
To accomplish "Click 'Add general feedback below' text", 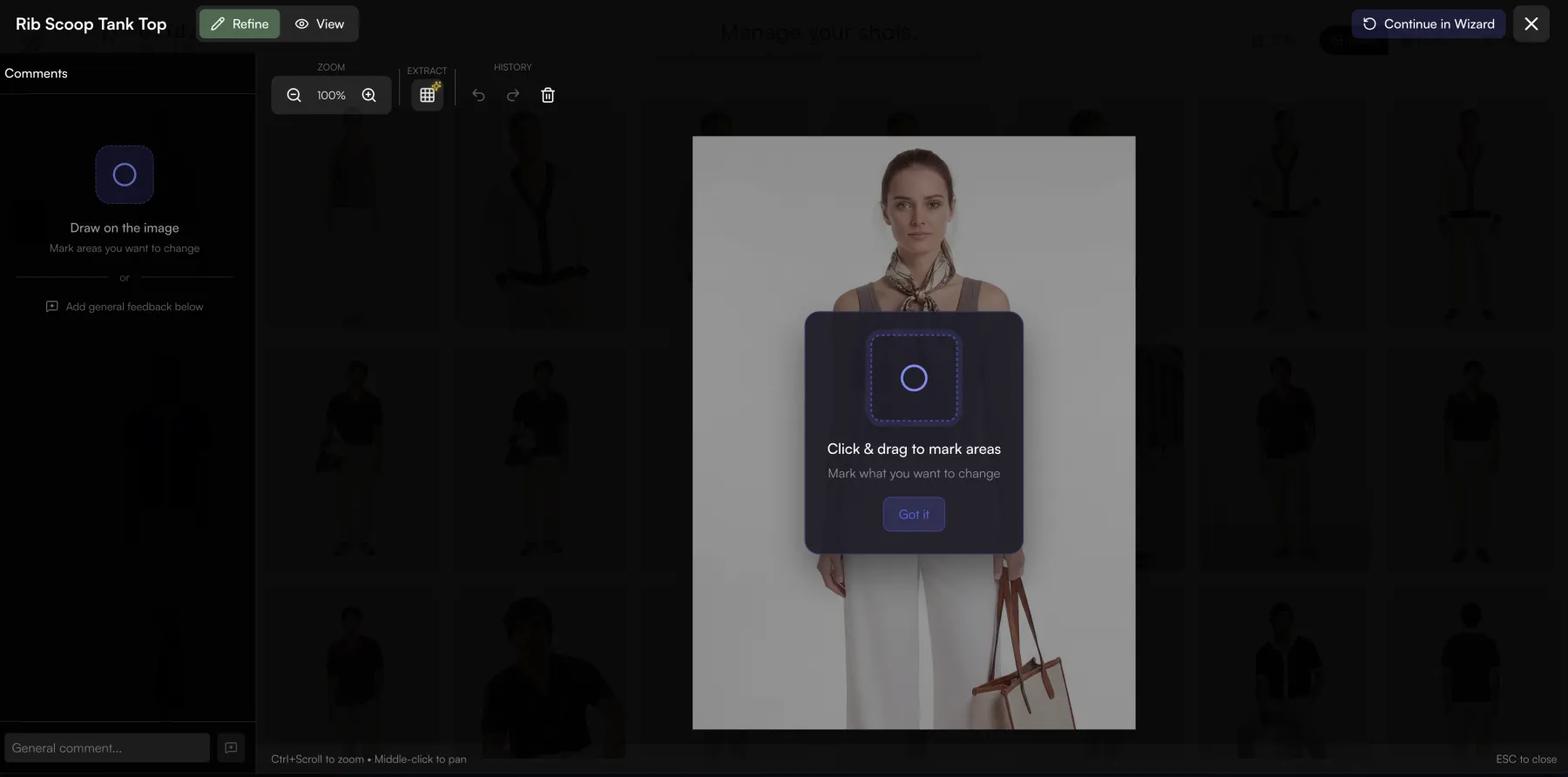I will pyautogui.click(x=134, y=307).
